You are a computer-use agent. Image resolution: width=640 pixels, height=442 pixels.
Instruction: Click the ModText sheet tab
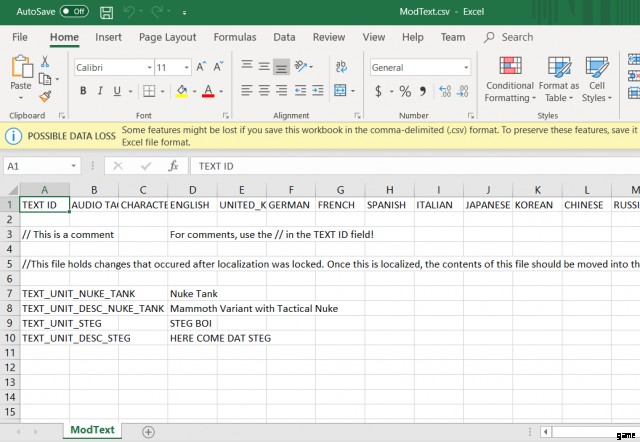91,430
